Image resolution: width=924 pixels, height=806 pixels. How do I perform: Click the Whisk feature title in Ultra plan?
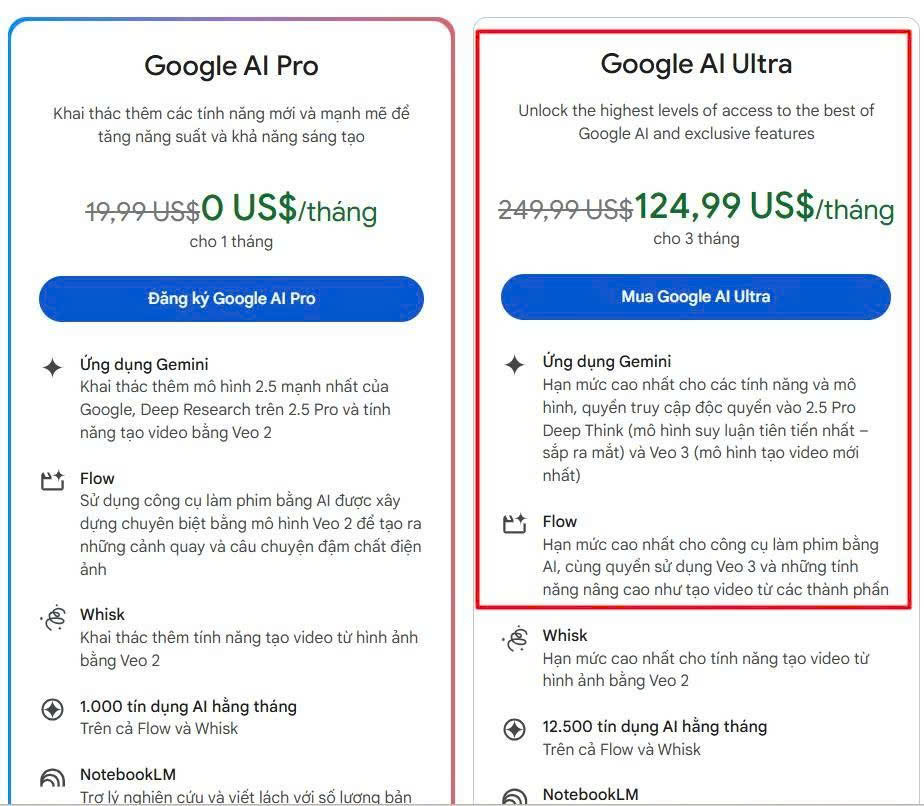click(565, 635)
